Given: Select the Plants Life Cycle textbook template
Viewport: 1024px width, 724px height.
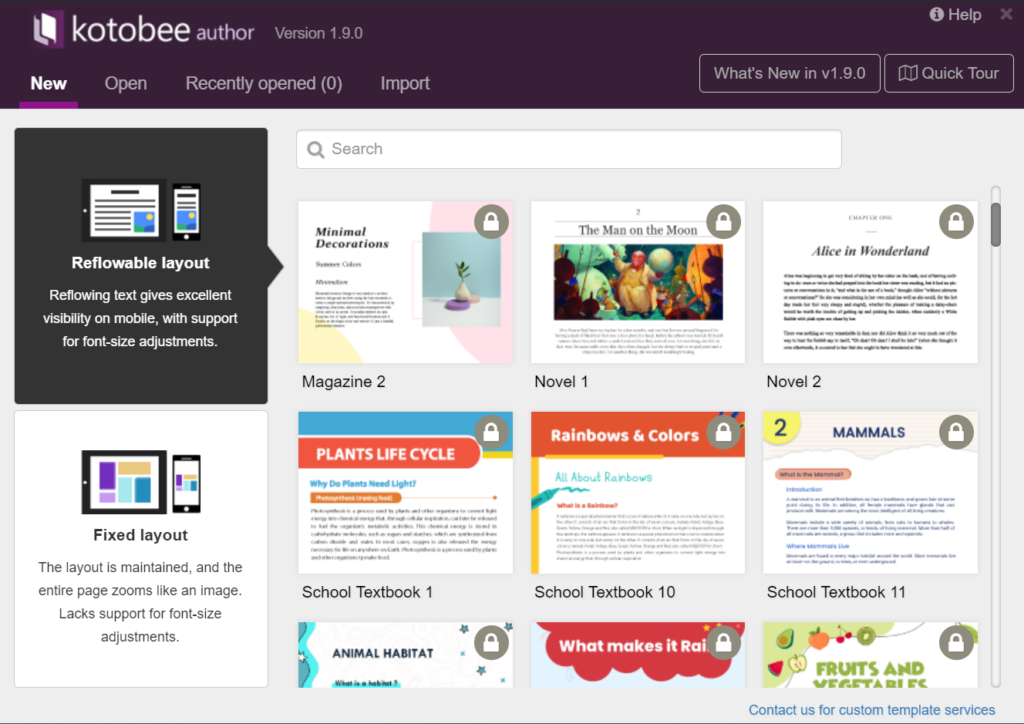Looking at the screenshot, I should point(405,491).
